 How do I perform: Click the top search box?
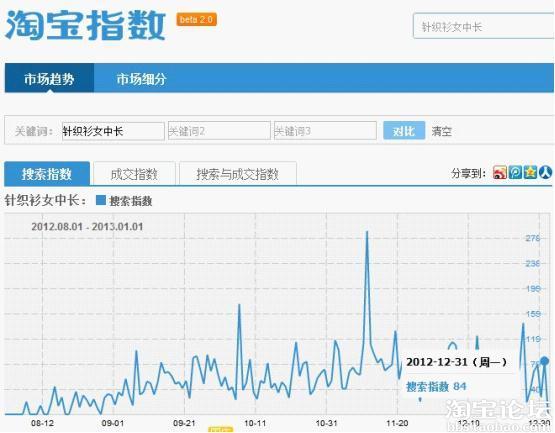coord(484,26)
